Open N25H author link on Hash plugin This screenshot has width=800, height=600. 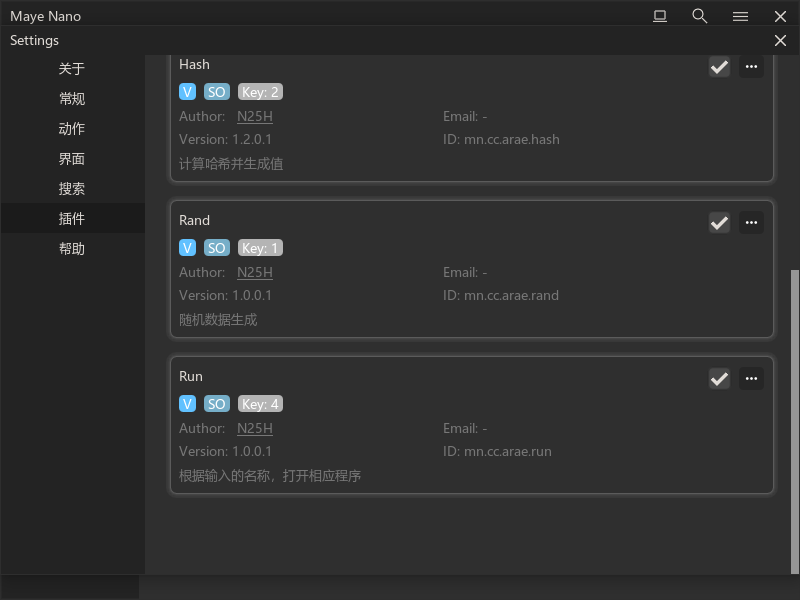(254, 116)
